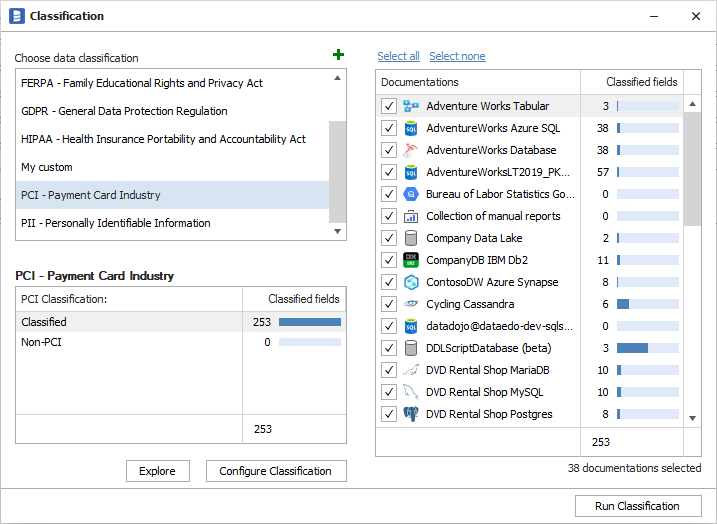Uncheck DVD Rental Shop MySQL checkbox
This screenshot has height=524, width=717.
[389, 392]
